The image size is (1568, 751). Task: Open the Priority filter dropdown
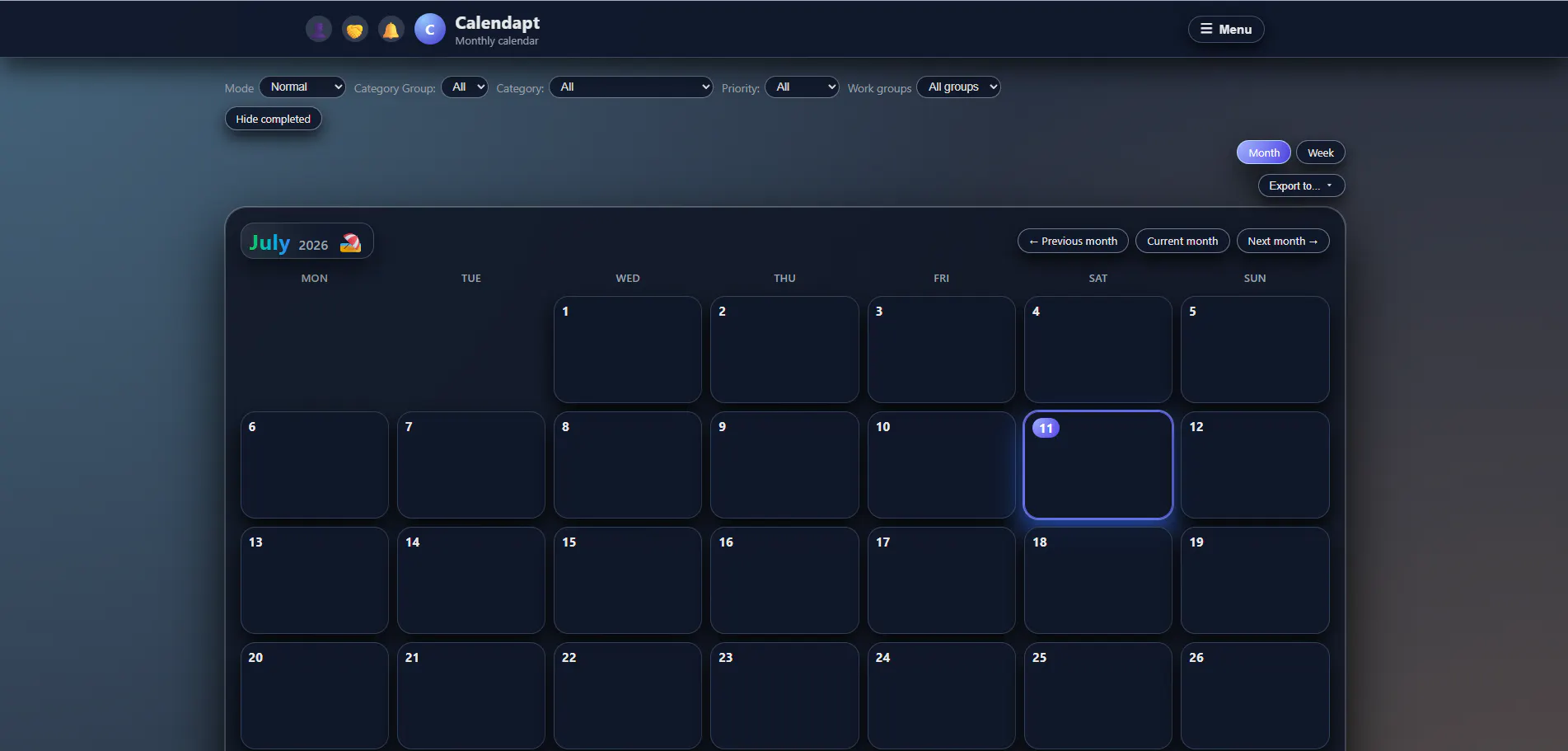pyautogui.click(x=802, y=87)
